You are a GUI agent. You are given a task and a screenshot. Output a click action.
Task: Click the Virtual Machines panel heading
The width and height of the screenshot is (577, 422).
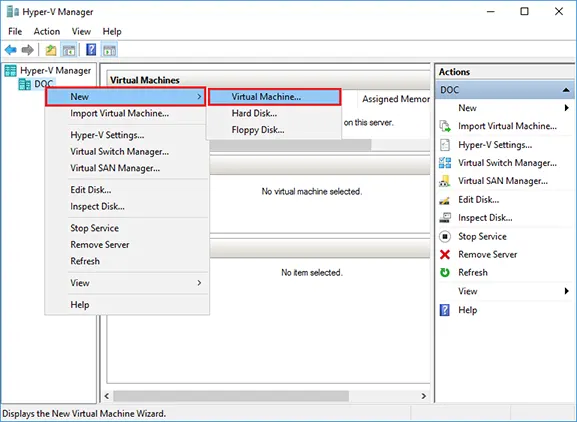point(145,80)
